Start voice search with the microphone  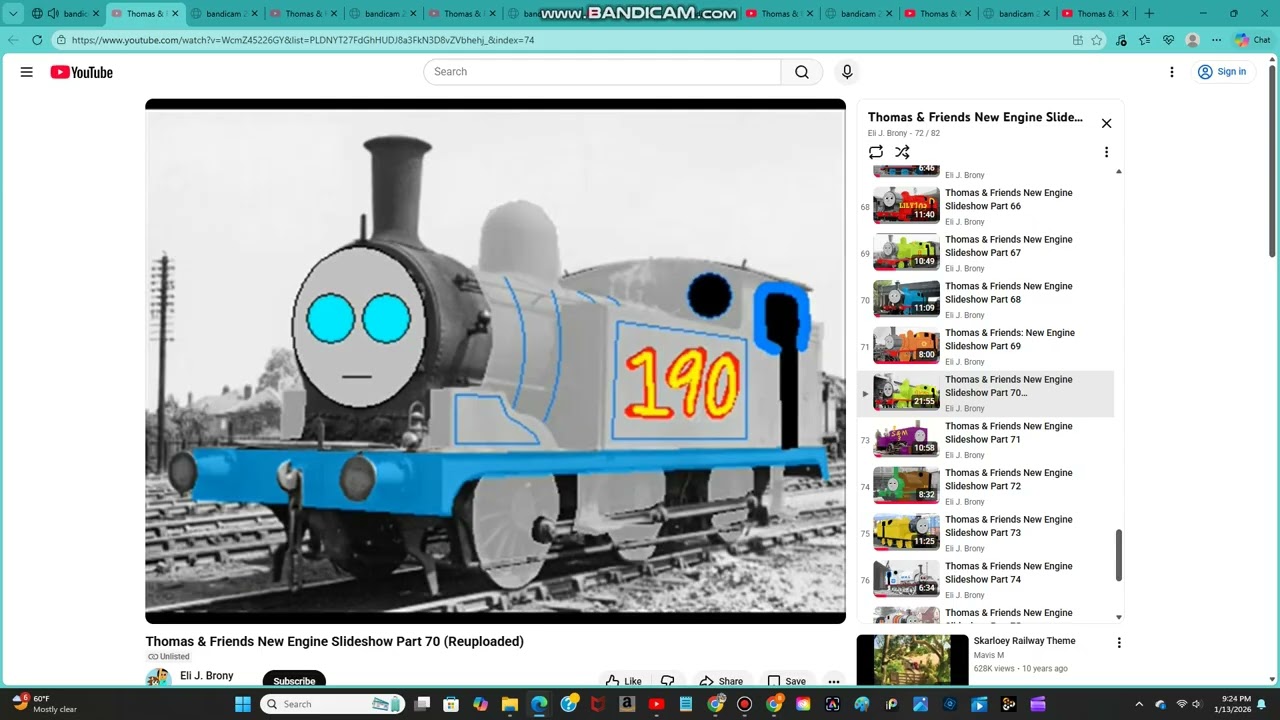[847, 72]
